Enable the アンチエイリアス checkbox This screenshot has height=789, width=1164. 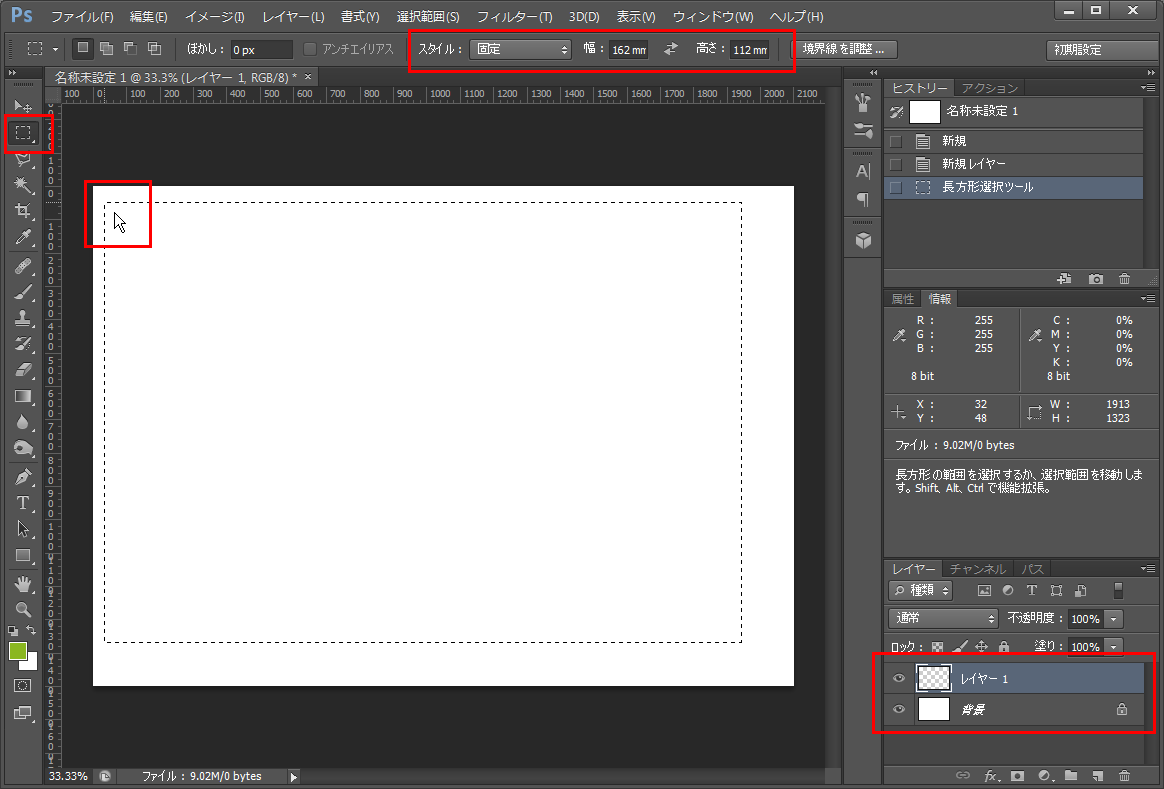(310, 49)
